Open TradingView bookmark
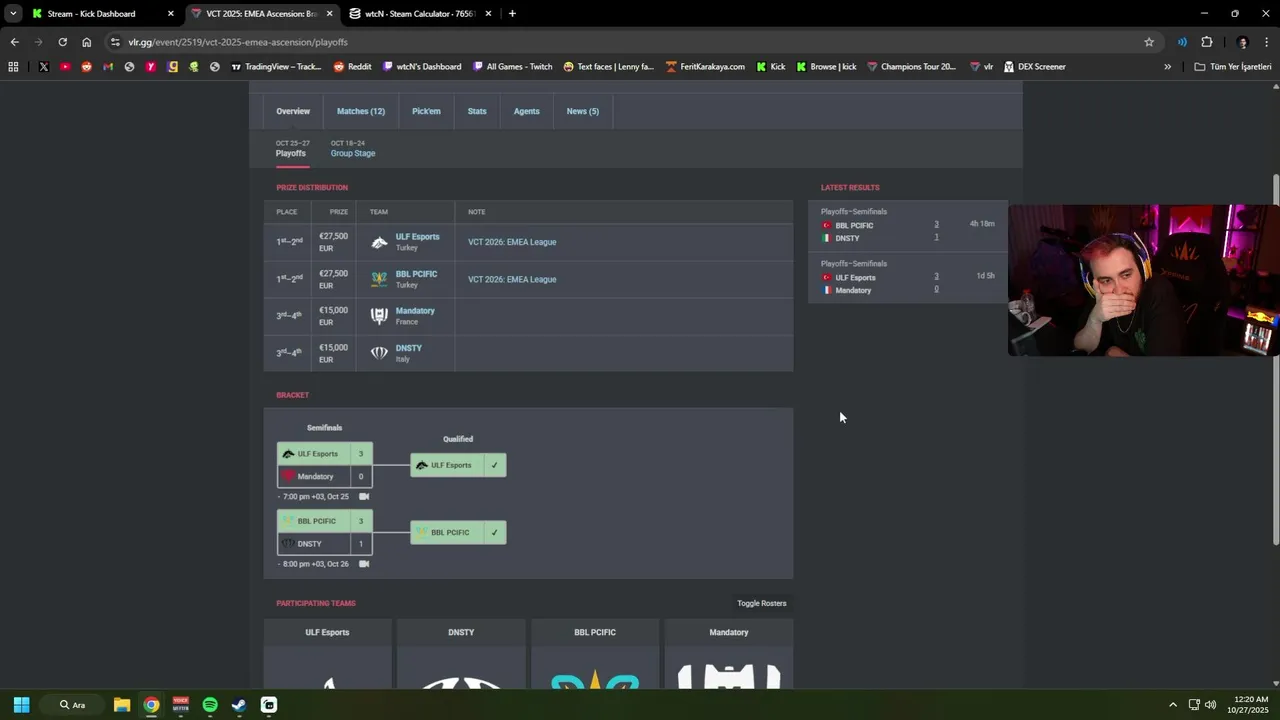1280x720 pixels. coord(276,67)
